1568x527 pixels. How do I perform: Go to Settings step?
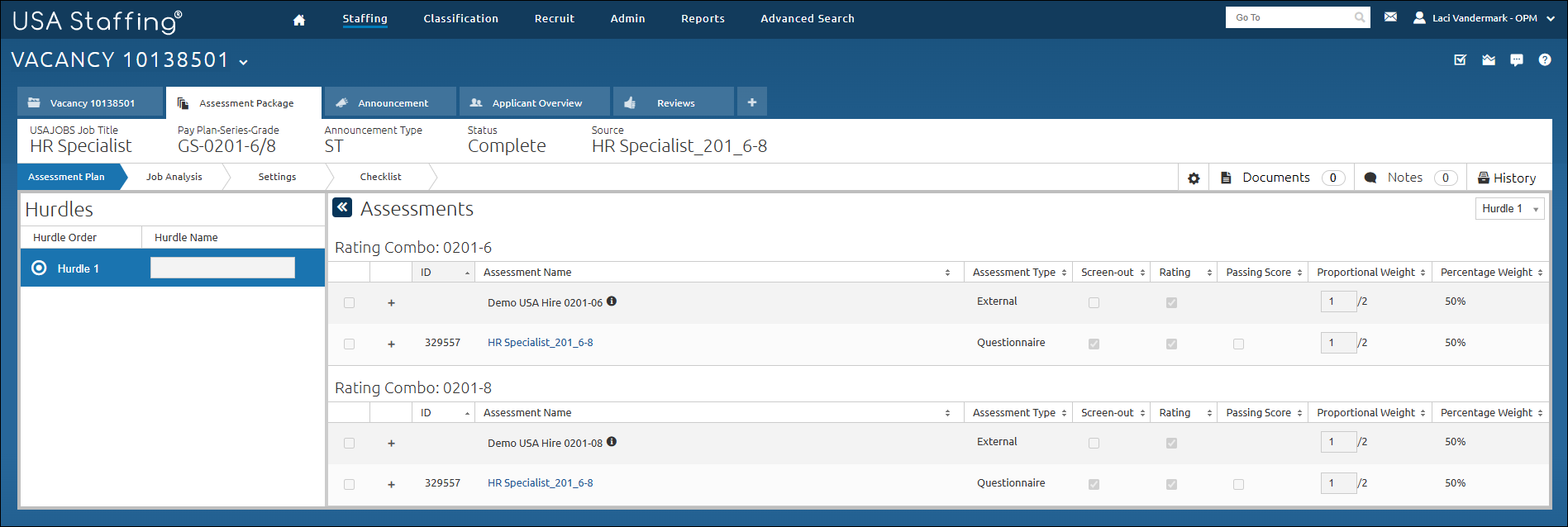click(x=277, y=177)
